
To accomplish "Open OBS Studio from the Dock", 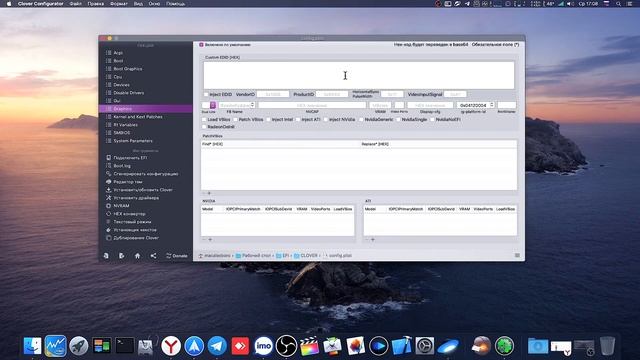I will [x=286, y=346].
